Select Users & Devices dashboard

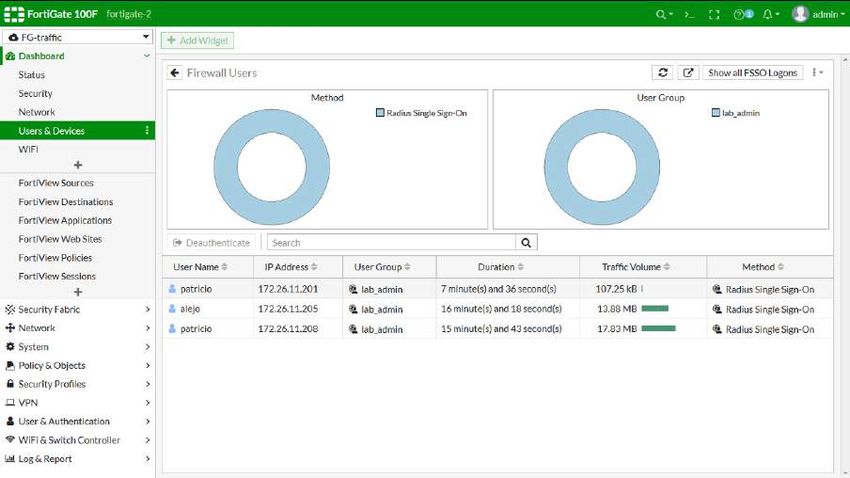78,131
